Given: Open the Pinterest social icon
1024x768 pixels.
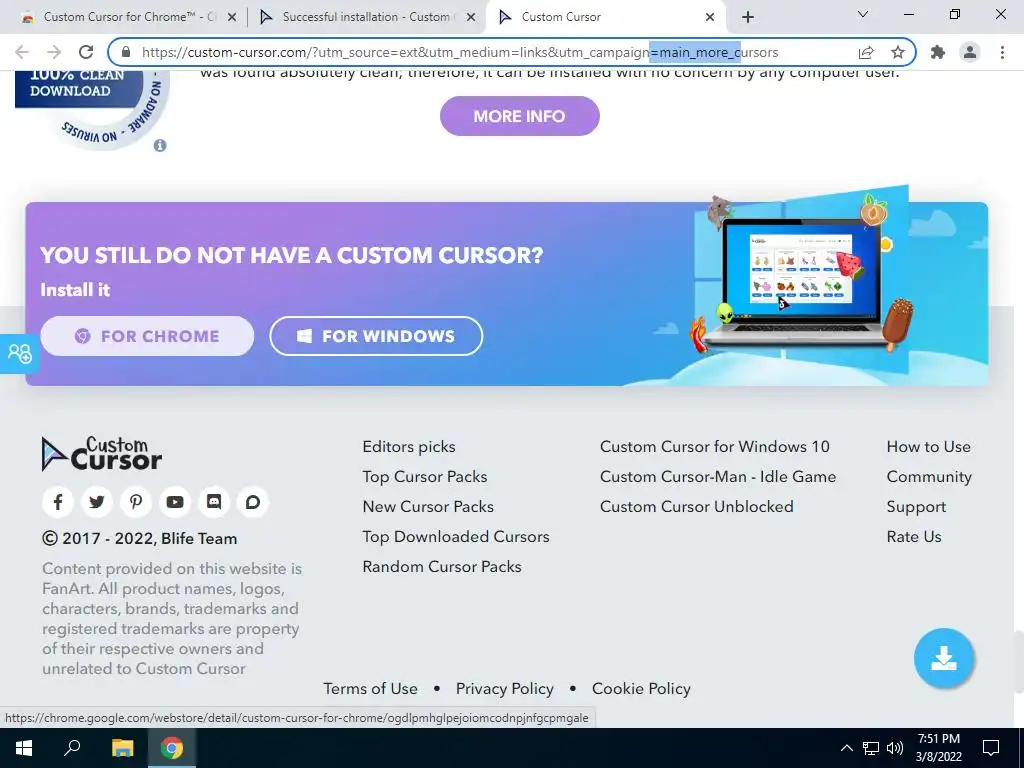Looking at the screenshot, I should [x=136, y=502].
